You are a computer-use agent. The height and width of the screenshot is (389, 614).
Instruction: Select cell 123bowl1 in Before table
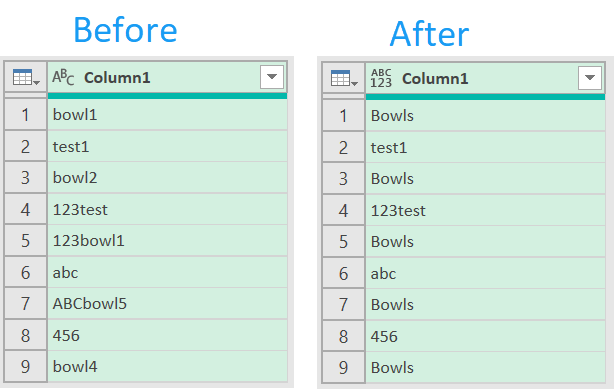[167, 241]
